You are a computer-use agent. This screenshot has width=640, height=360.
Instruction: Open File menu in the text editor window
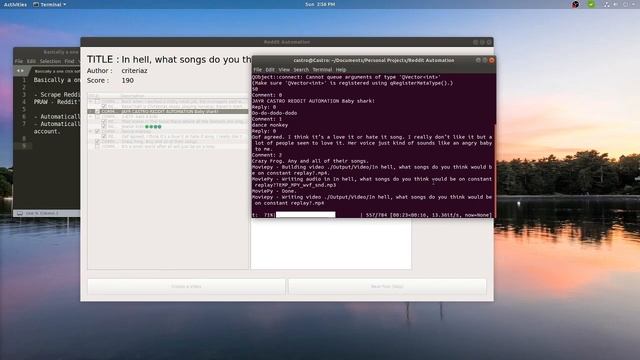[19, 61]
